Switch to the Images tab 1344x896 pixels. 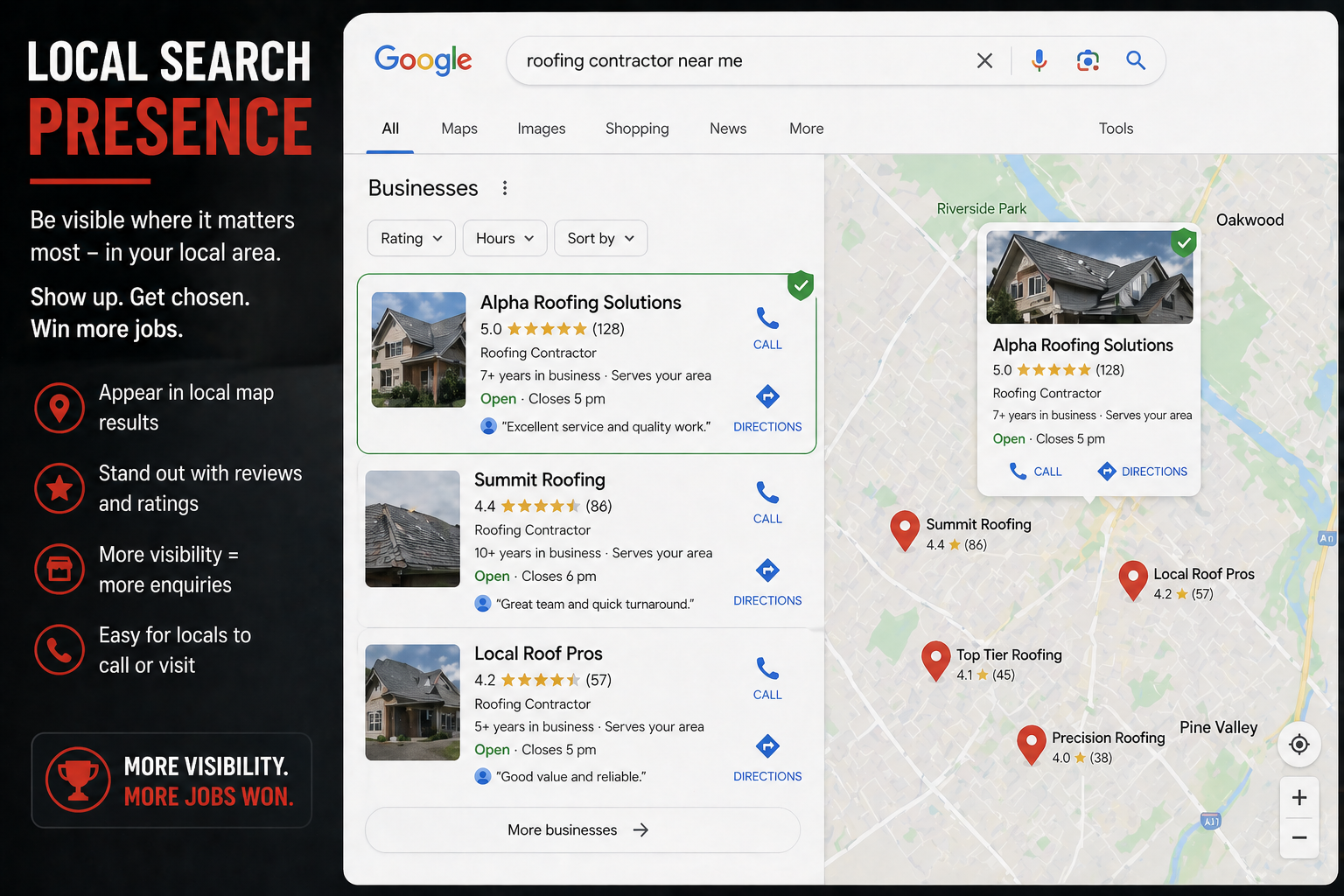pos(542,129)
